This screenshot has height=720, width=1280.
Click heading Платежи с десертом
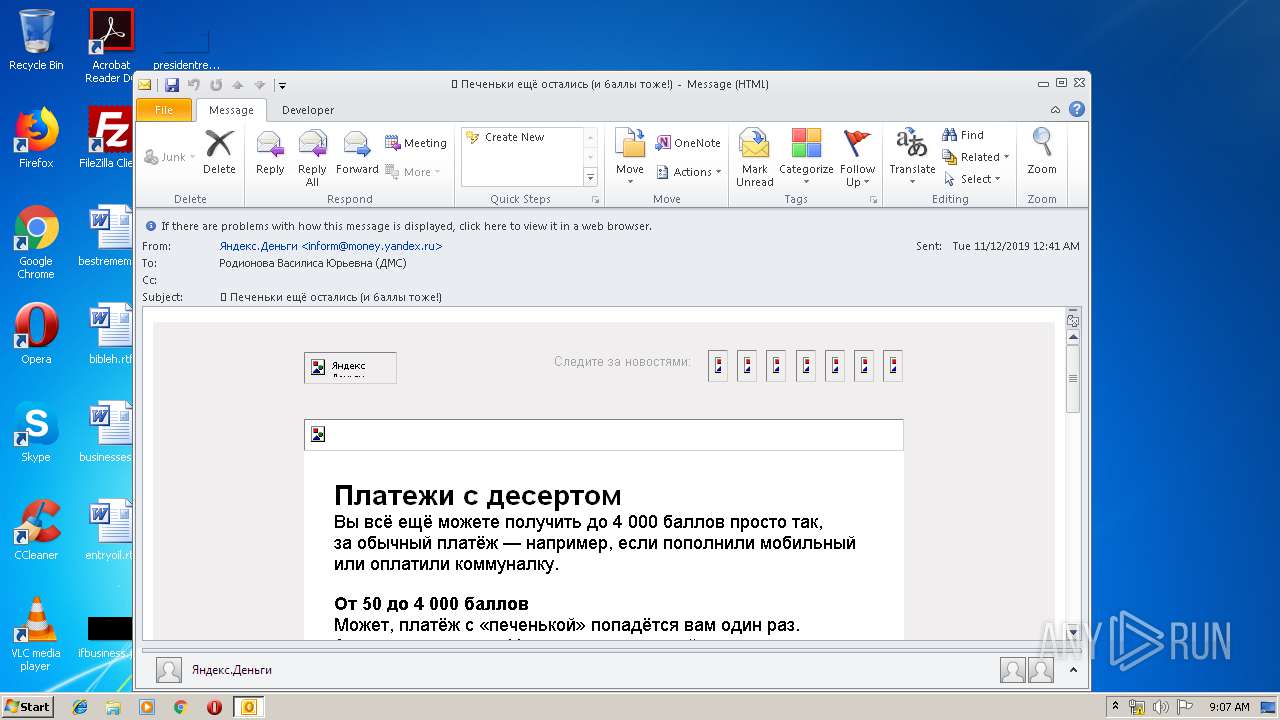point(478,496)
